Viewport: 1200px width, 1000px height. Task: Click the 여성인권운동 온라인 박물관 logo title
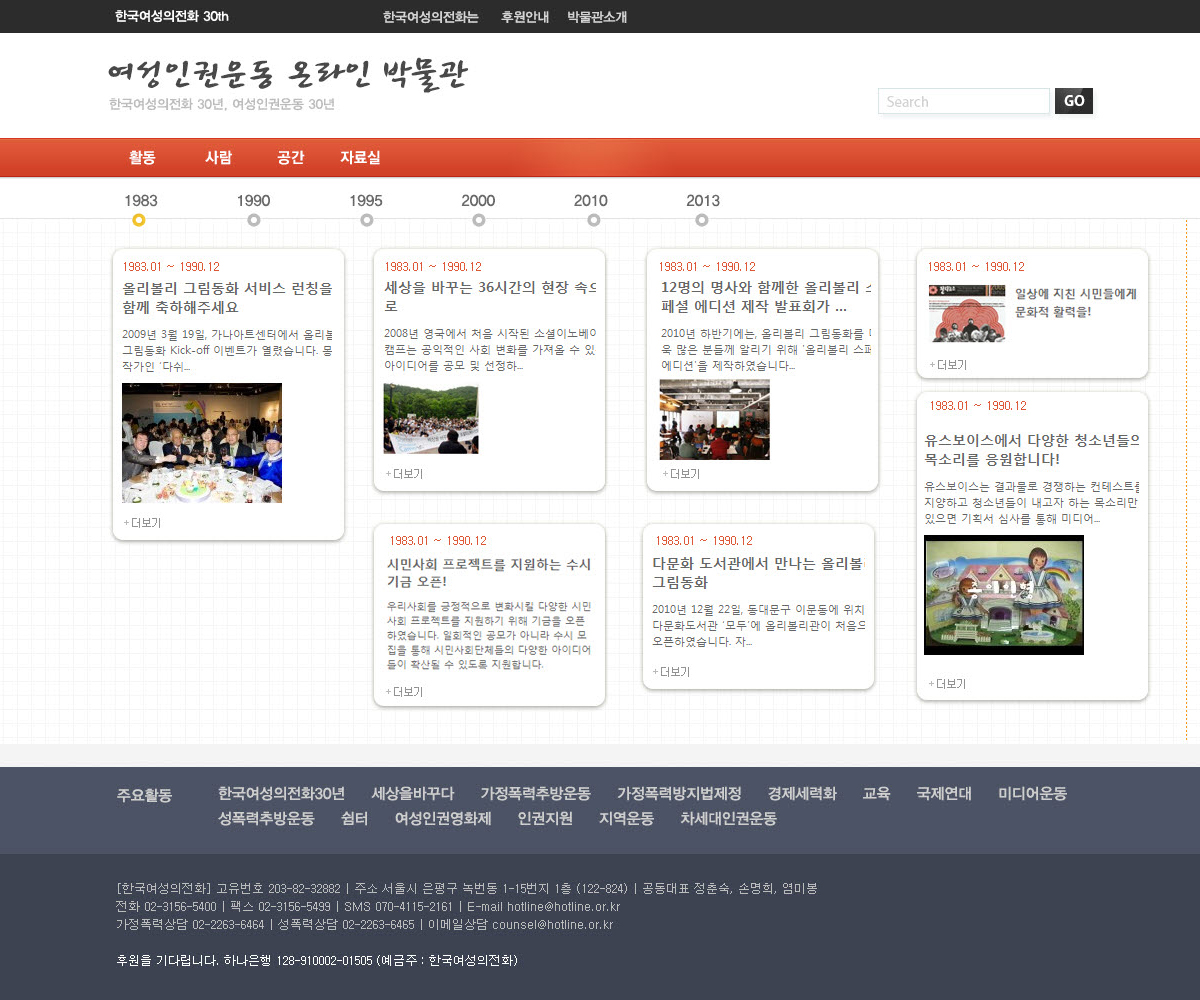pos(287,75)
